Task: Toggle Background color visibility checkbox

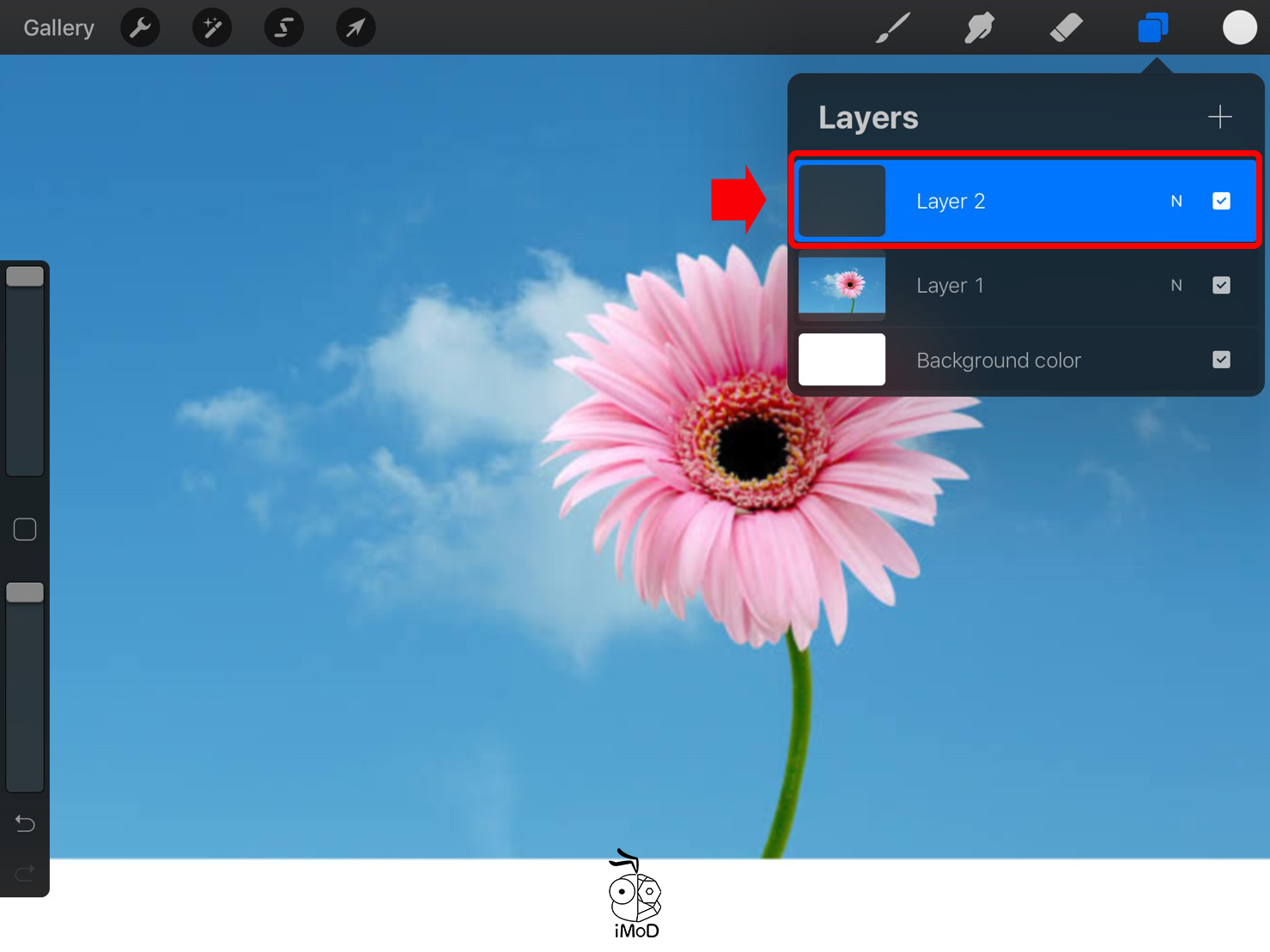Action: point(1221,360)
